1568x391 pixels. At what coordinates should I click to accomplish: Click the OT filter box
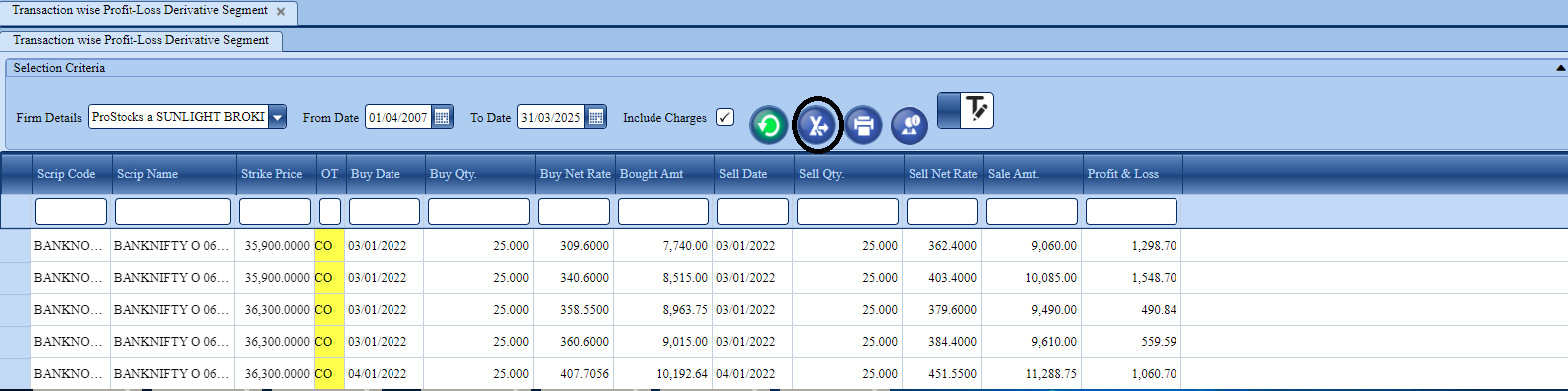330,211
